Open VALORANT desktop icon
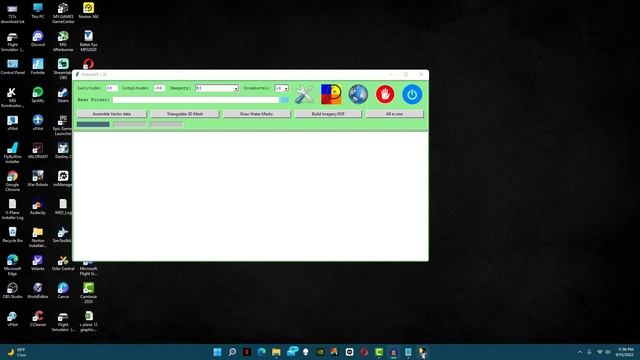Viewport: 640px width, 360px height. tap(38, 151)
